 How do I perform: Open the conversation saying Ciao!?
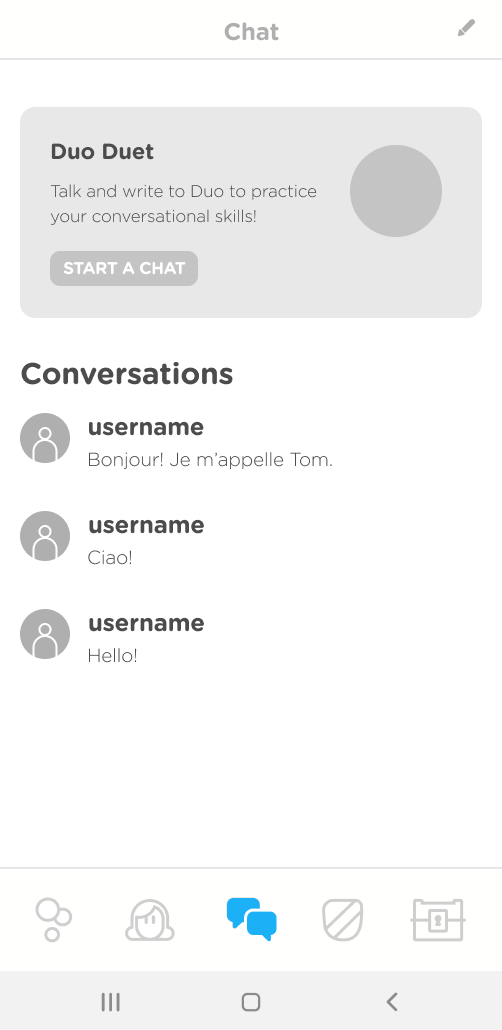coord(251,540)
